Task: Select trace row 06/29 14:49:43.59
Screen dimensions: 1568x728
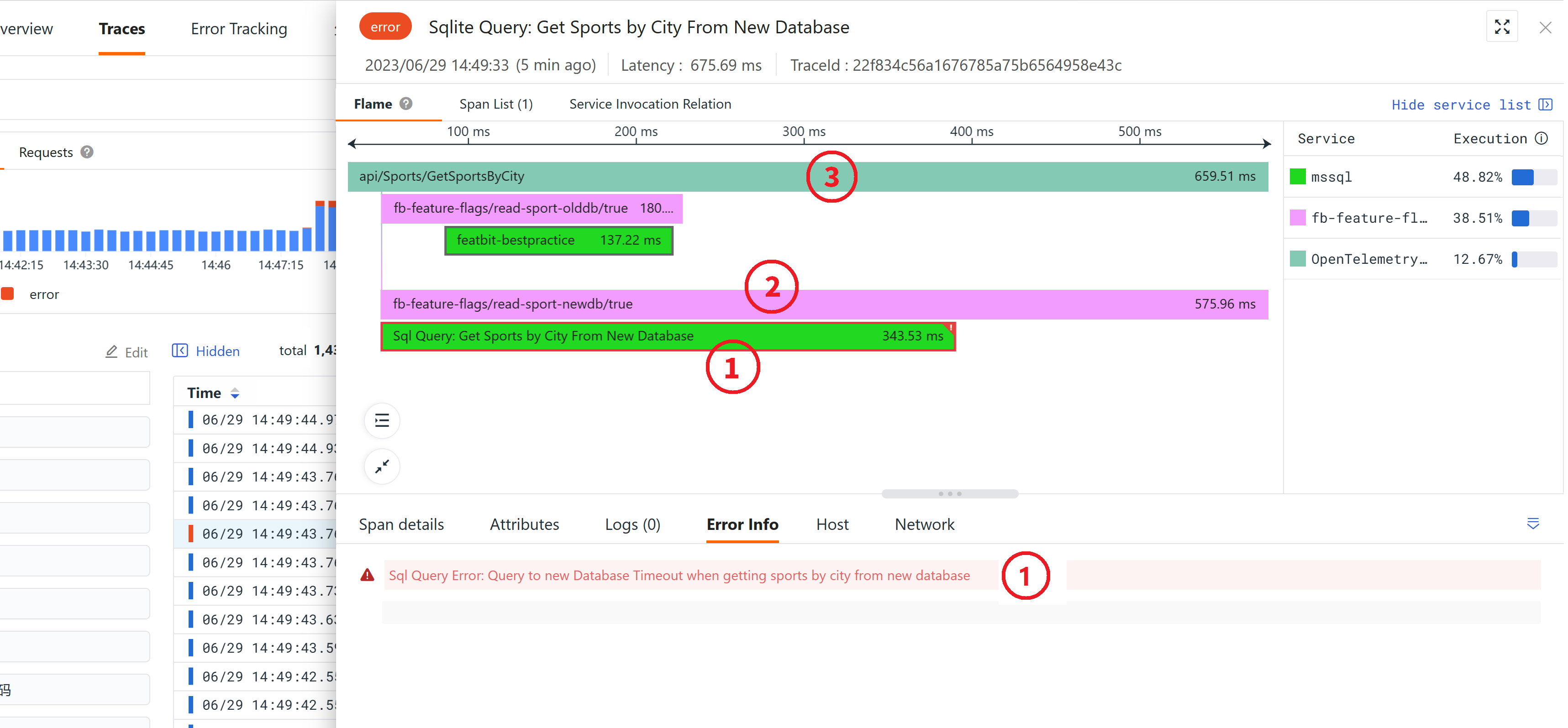Action: [x=255, y=648]
